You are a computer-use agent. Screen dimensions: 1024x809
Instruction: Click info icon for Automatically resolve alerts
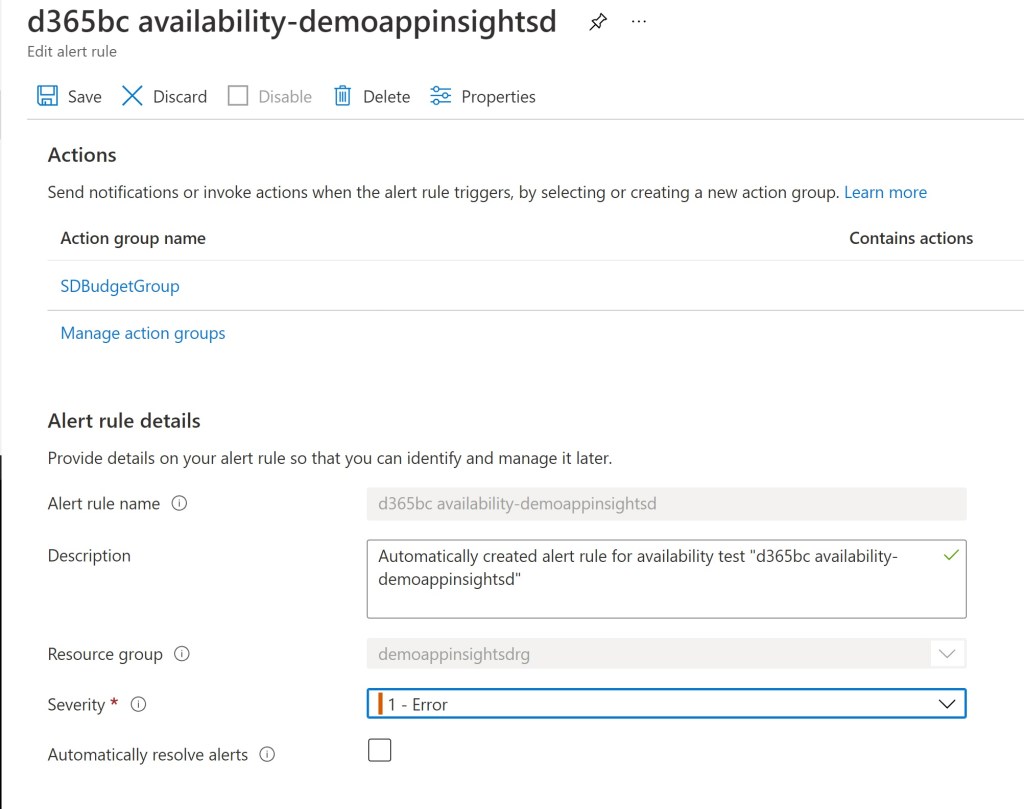pos(267,755)
